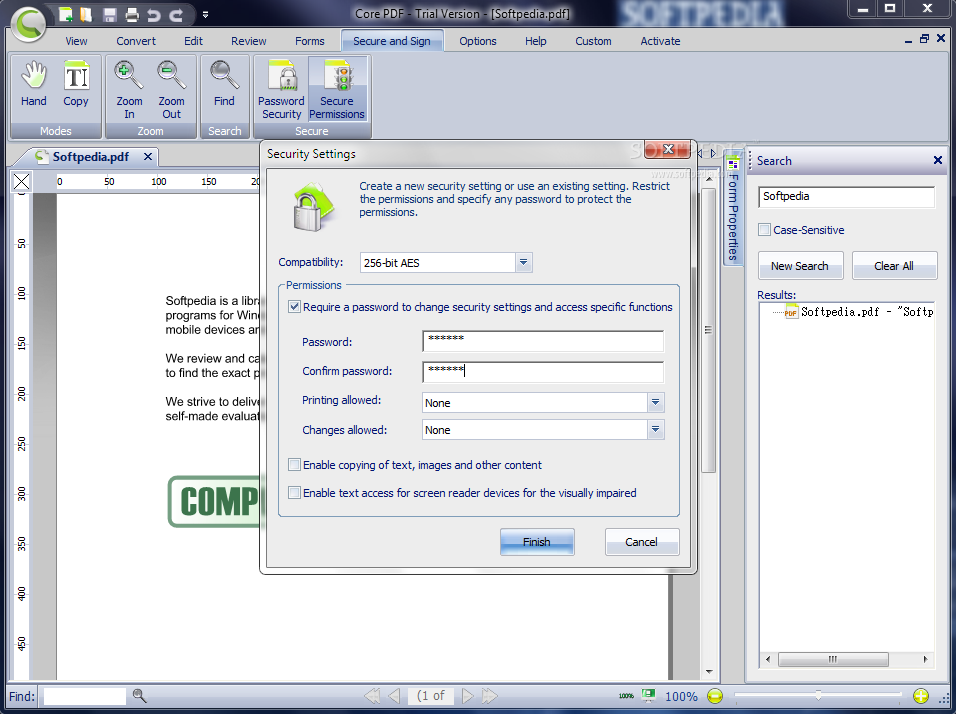Close the Security Settings dialog
This screenshot has height=714, width=956.
(x=668, y=149)
